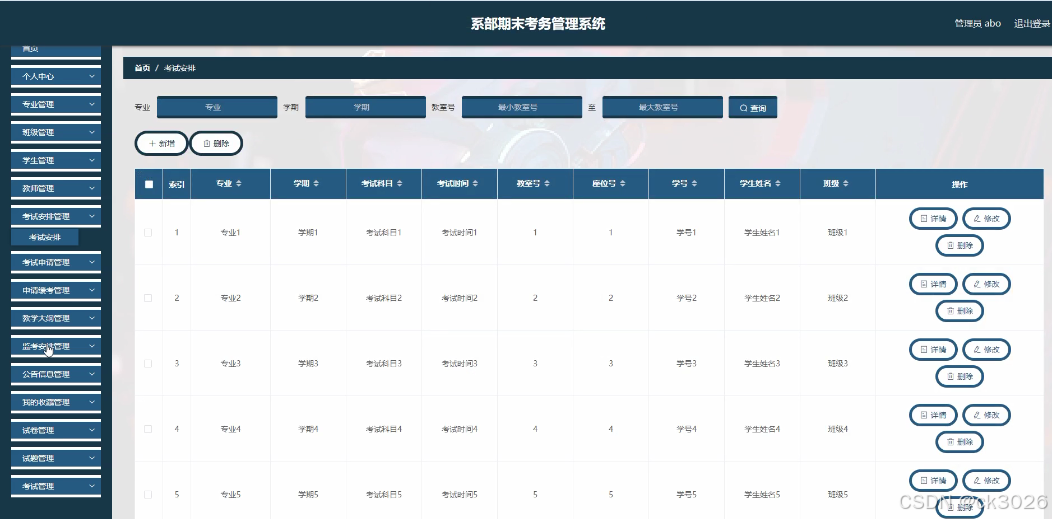The image size is (1052, 519).
Task: View 详情 for the 专业3 row
Action: 933,350
